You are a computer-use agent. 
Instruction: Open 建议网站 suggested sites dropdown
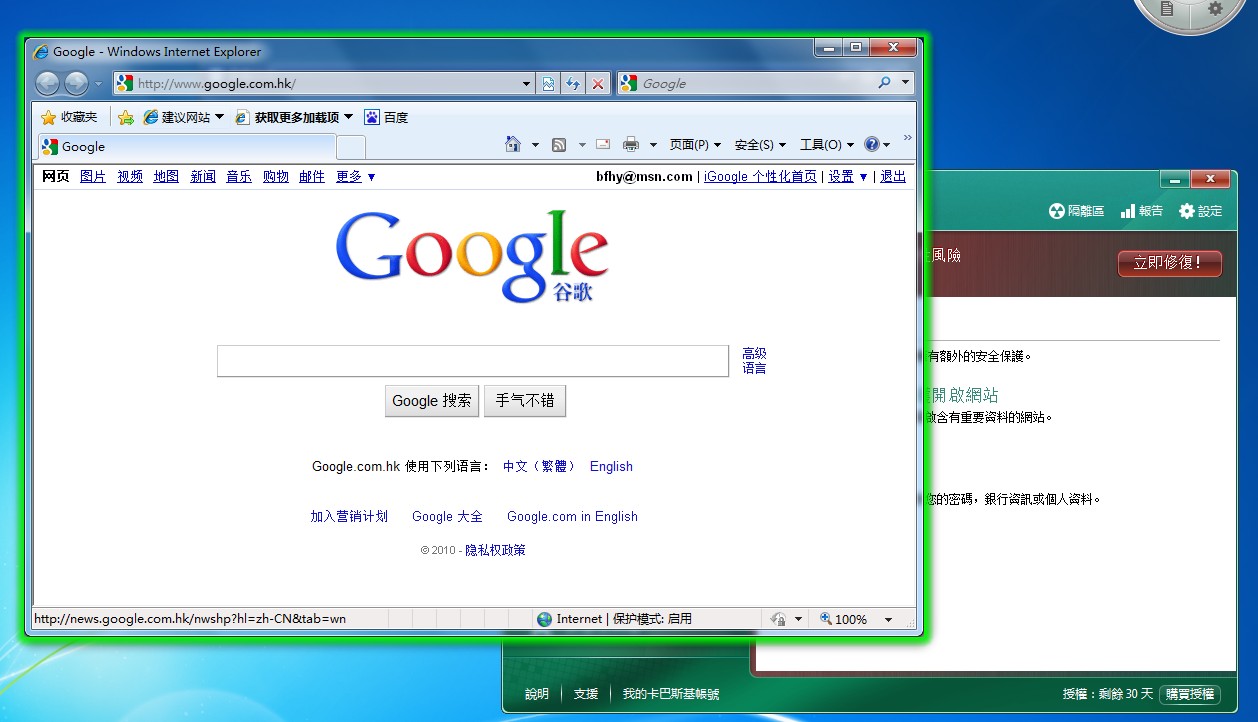pos(184,117)
